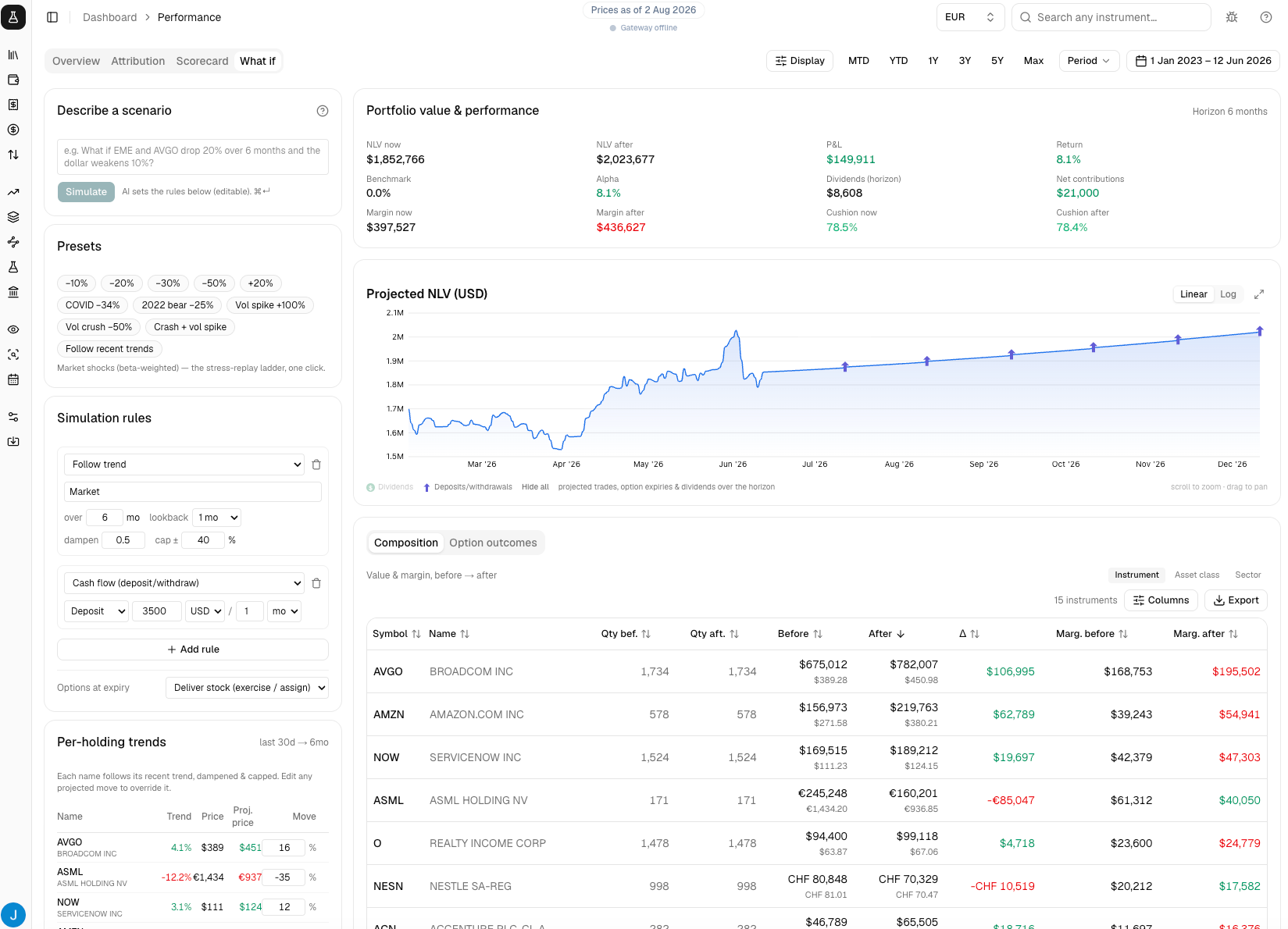This screenshot has width=1288, height=929.
Task: Open the Option outcomes tab
Action: coord(493,543)
